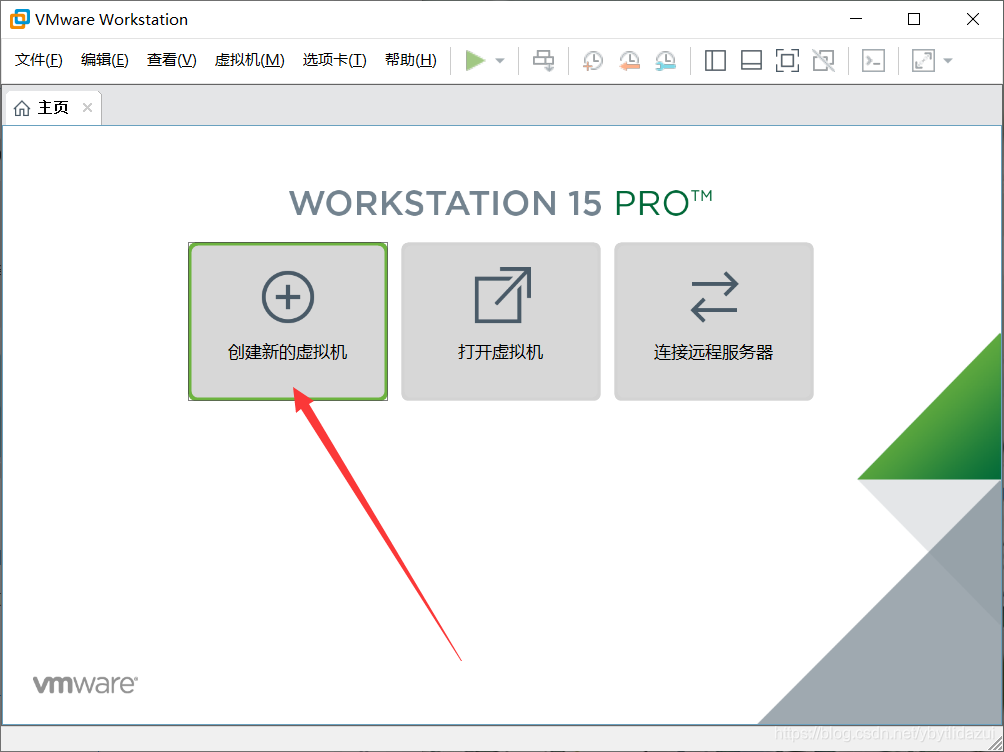
Task: Open the console view icon
Action: click(873, 61)
